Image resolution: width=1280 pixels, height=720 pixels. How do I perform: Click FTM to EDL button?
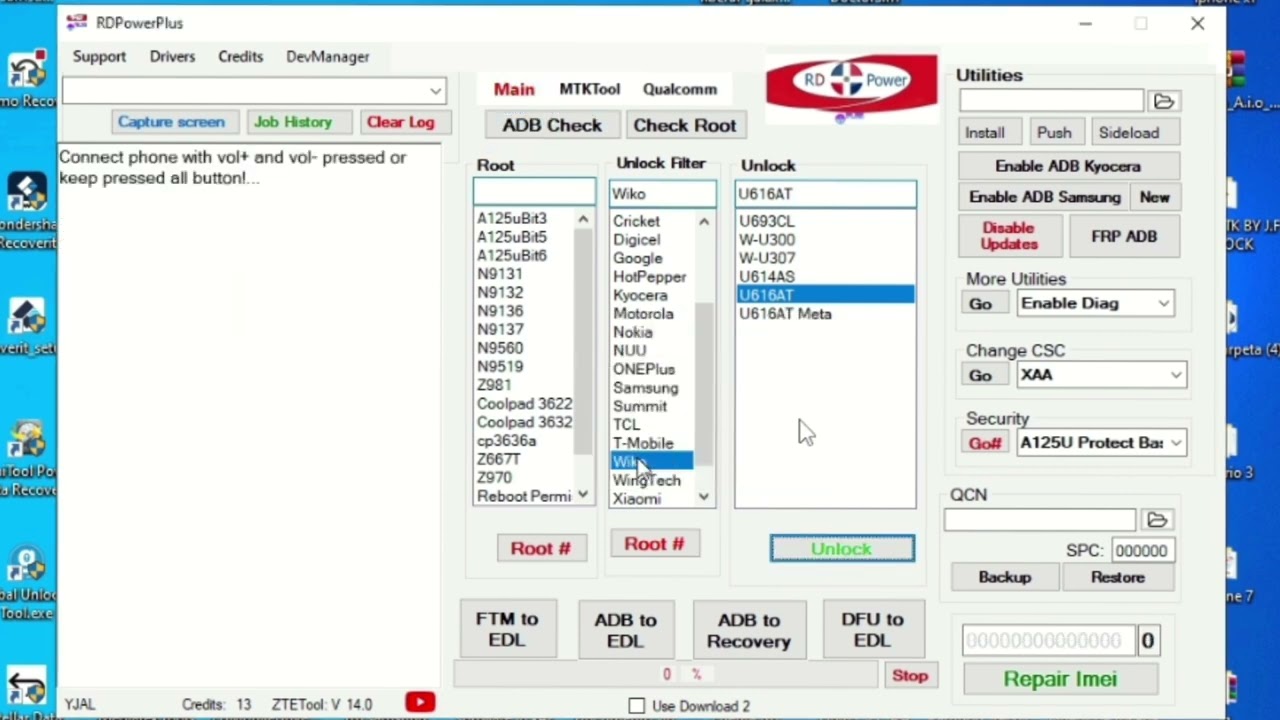click(x=507, y=630)
